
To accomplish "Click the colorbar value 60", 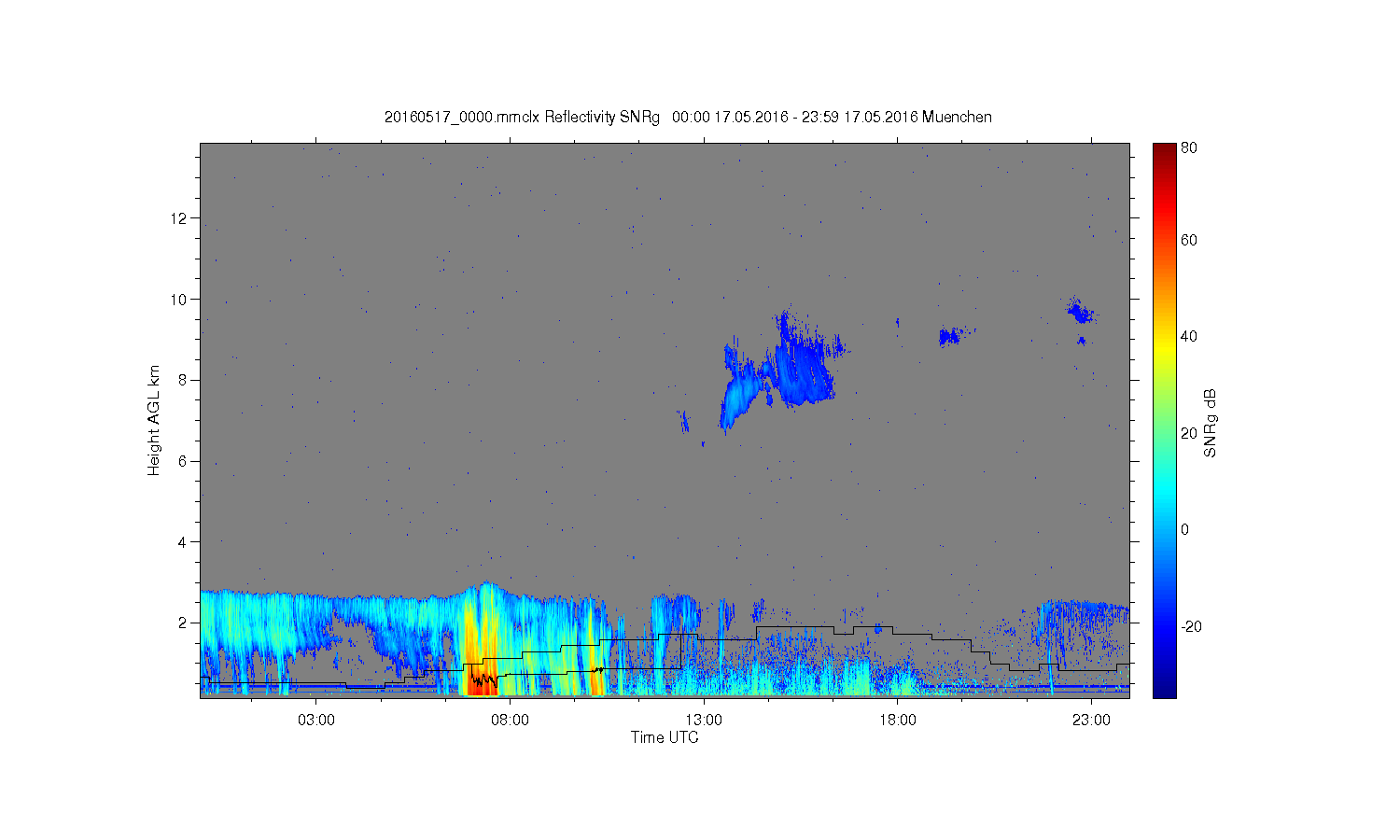I will tap(1189, 240).
